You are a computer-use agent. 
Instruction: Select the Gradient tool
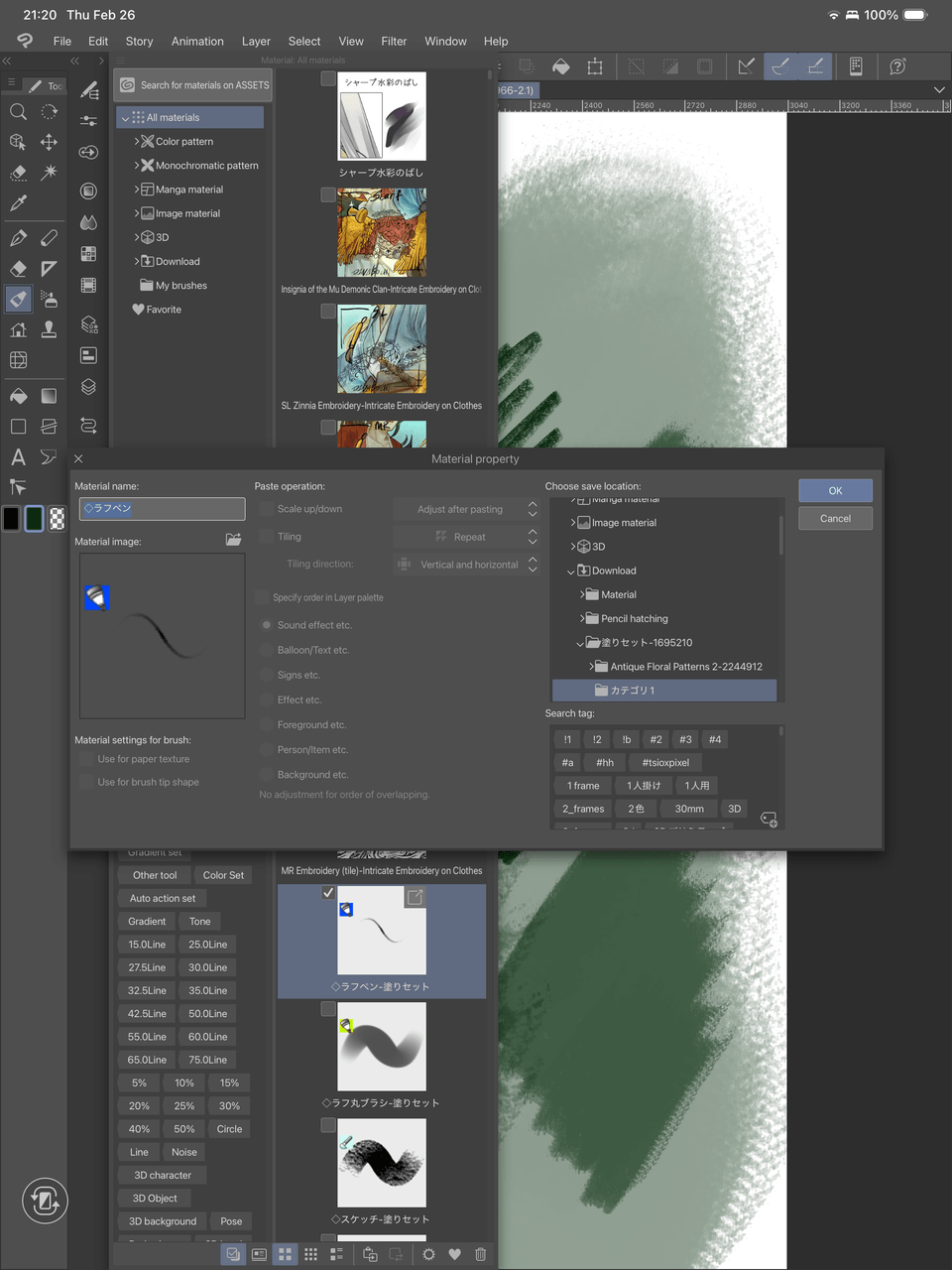[49, 396]
